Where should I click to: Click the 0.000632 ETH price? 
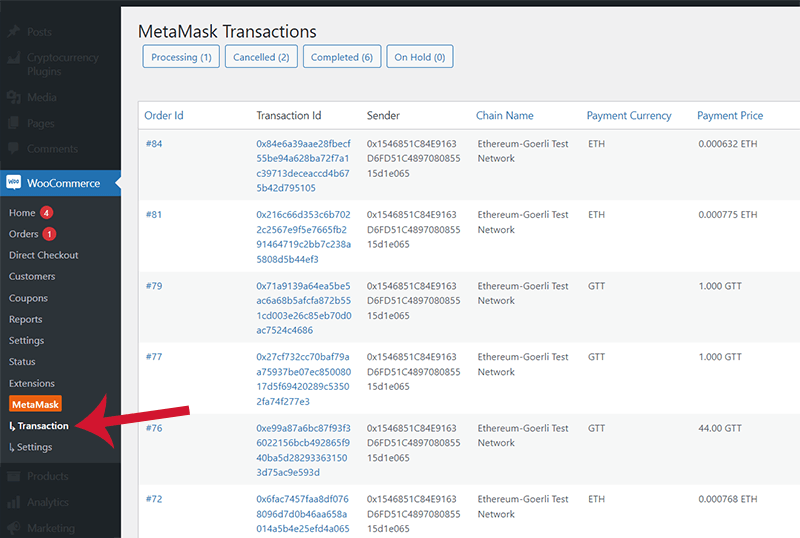pos(728,143)
